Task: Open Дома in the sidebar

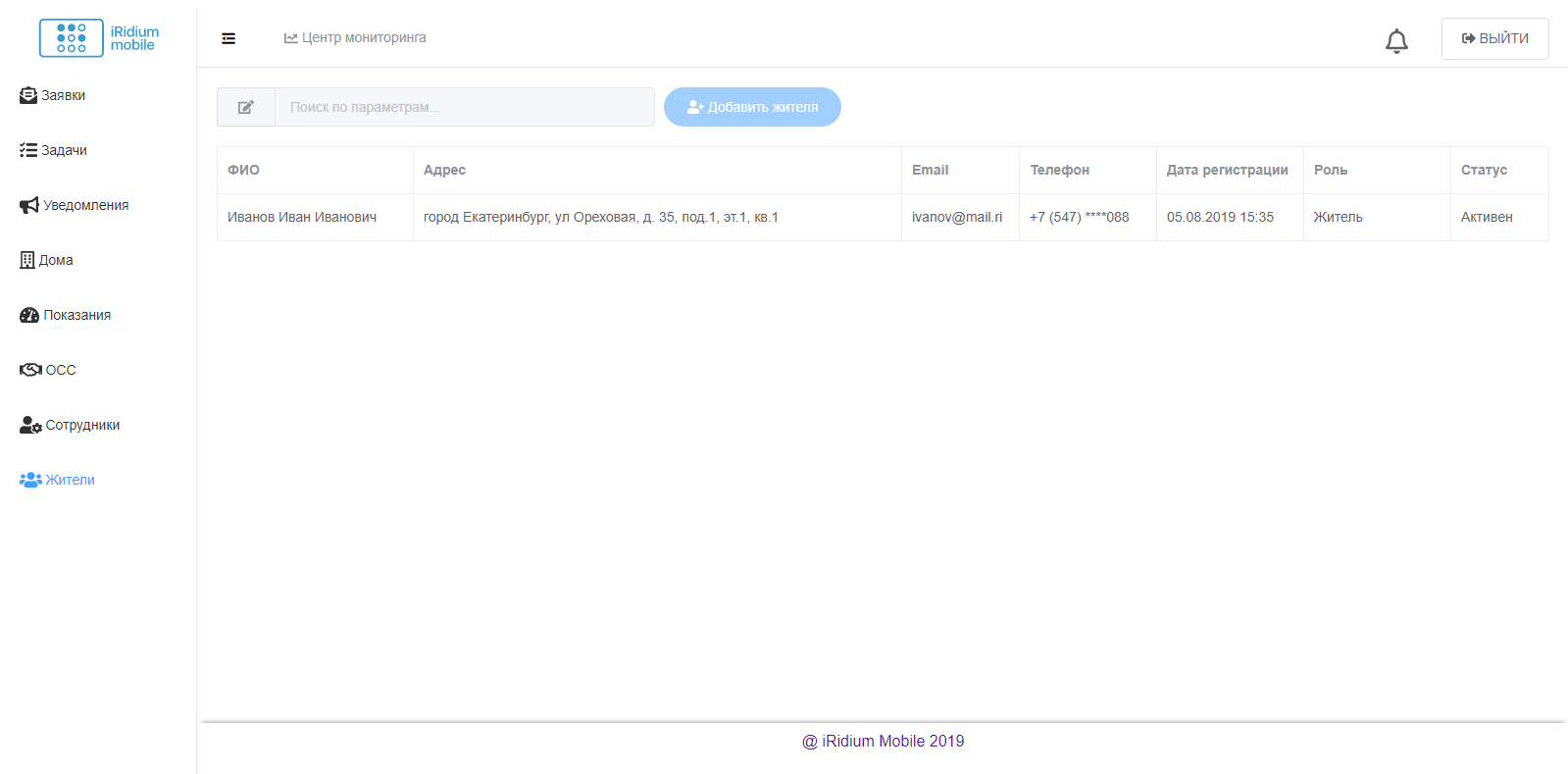Action: [47, 260]
